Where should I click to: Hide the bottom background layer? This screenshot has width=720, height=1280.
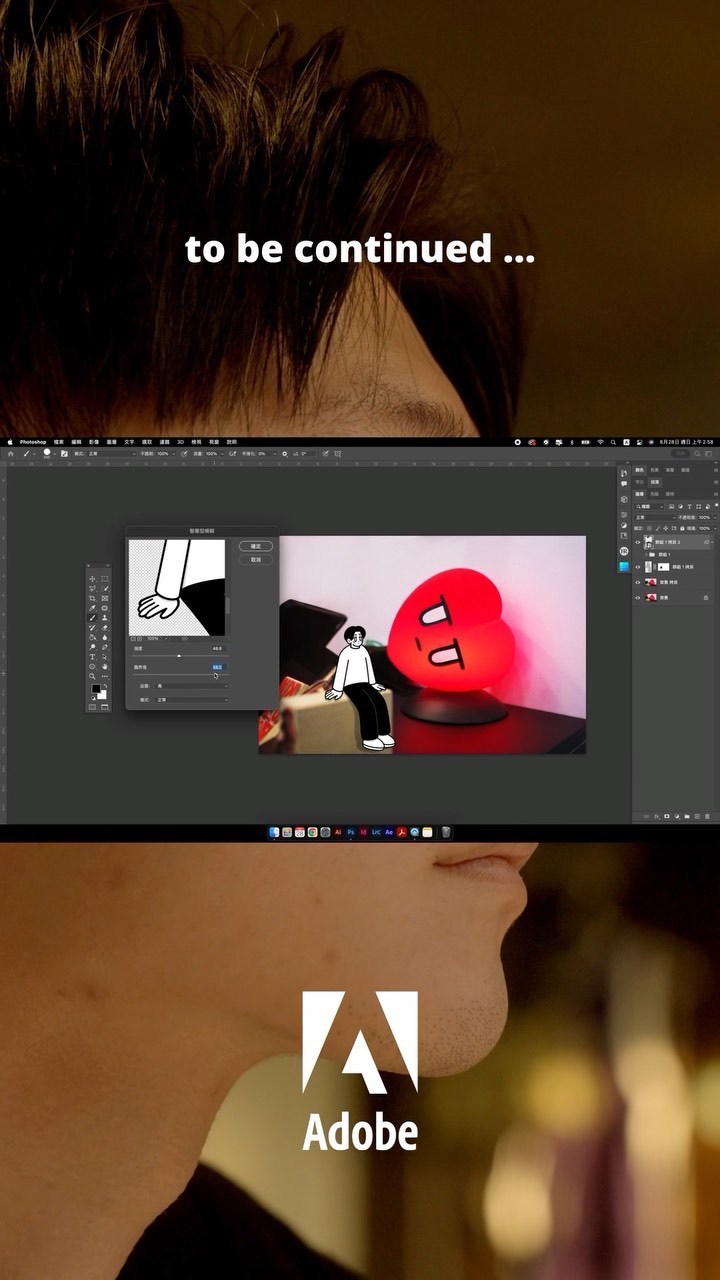pyautogui.click(x=638, y=597)
